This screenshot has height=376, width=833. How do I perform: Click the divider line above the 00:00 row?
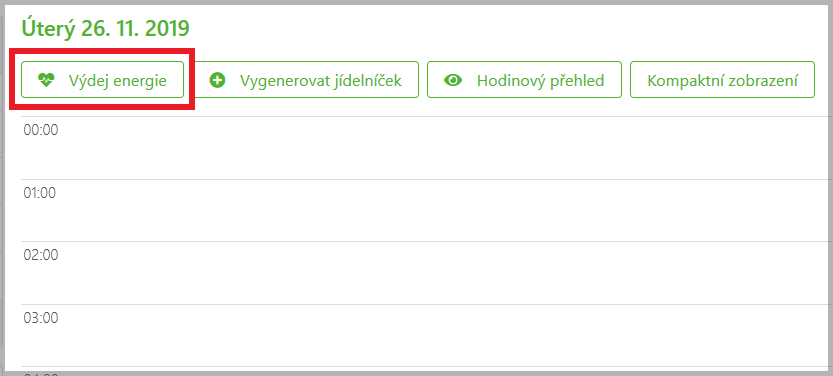(x=427, y=116)
